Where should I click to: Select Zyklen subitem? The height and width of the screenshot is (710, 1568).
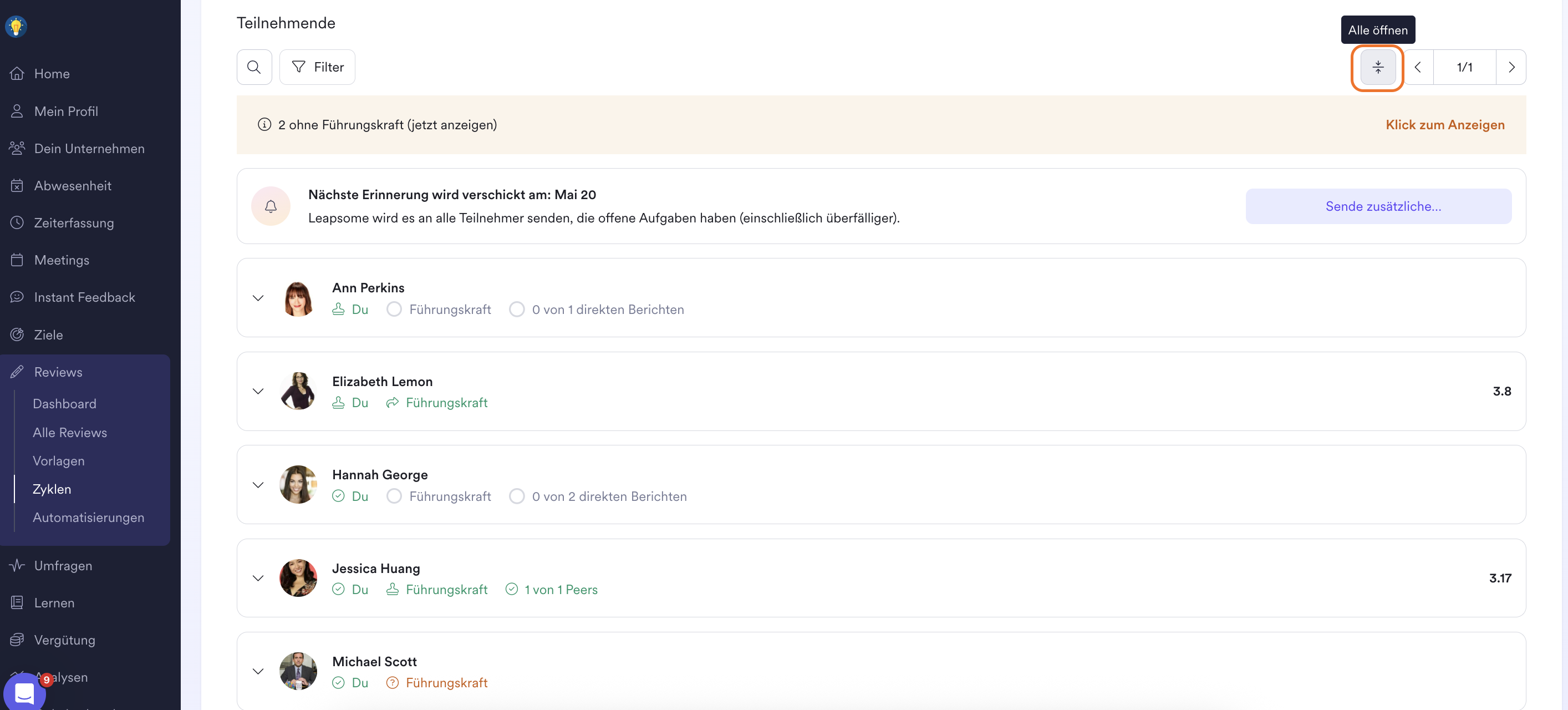[52, 489]
